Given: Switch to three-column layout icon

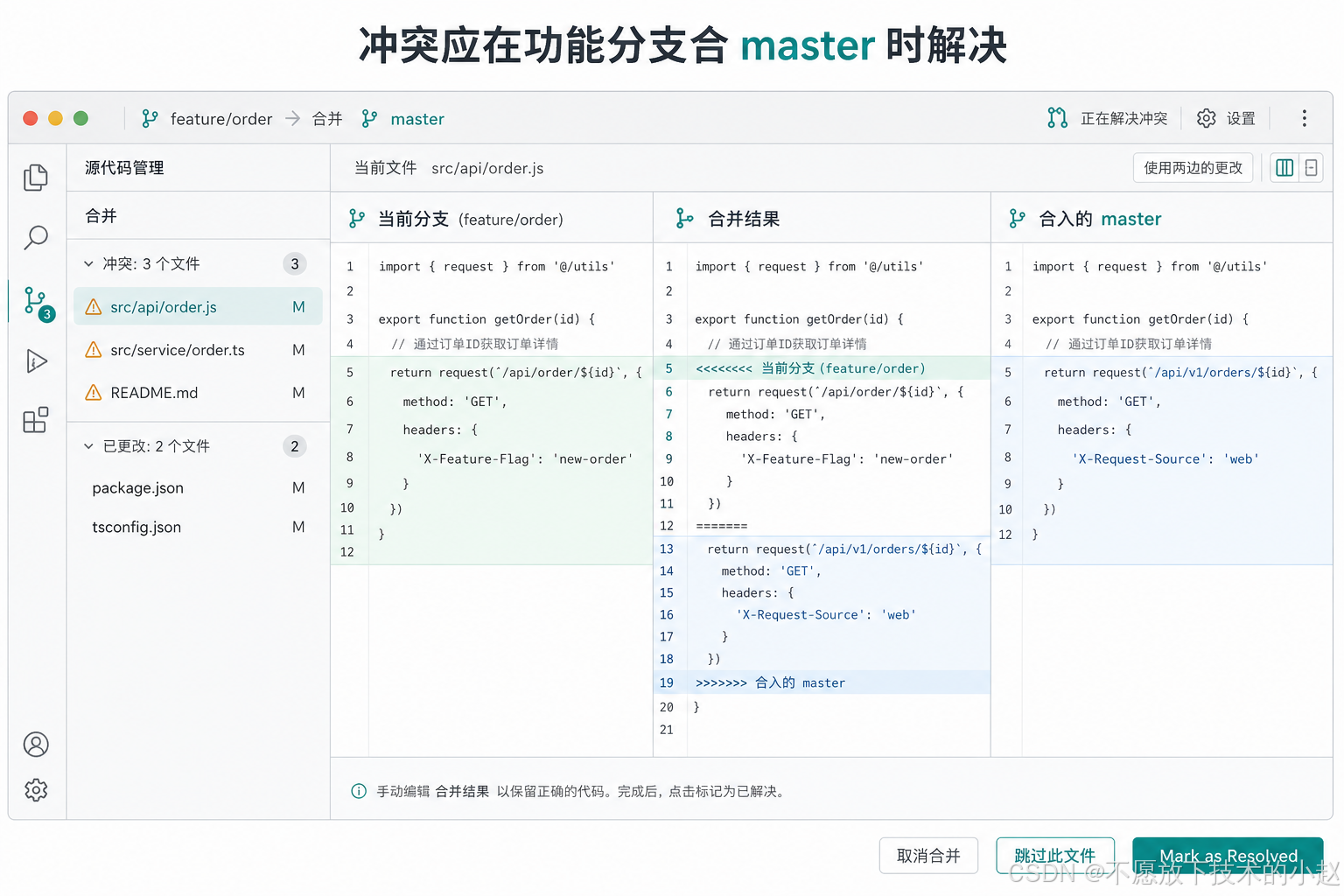Looking at the screenshot, I should 1284,168.
